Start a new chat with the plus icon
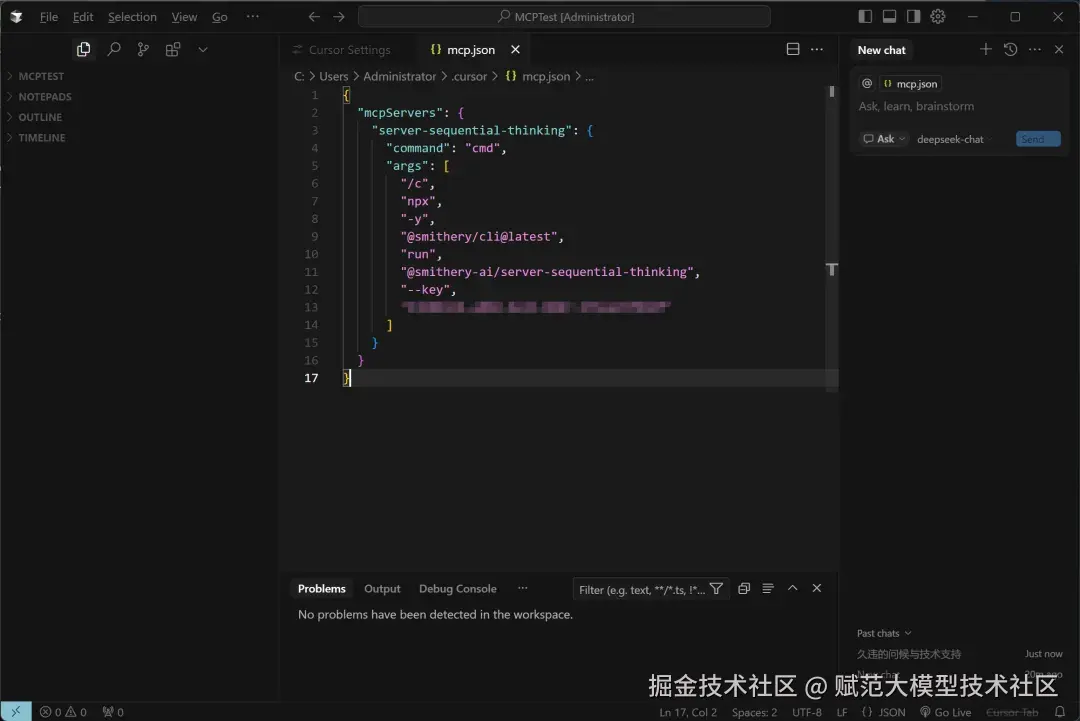Screen dimensions: 1080x721 [985, 49]
